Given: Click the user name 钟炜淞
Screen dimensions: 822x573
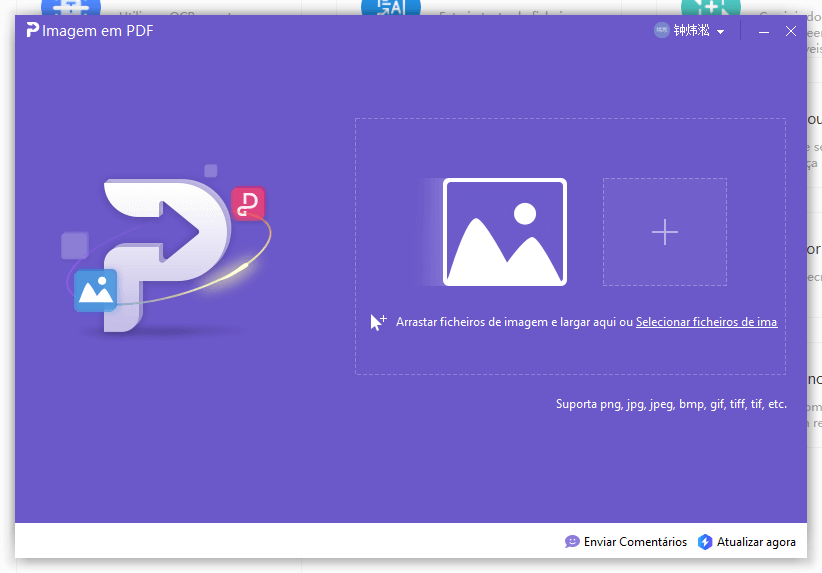Looking at the screenshot, I should (691, 30).
